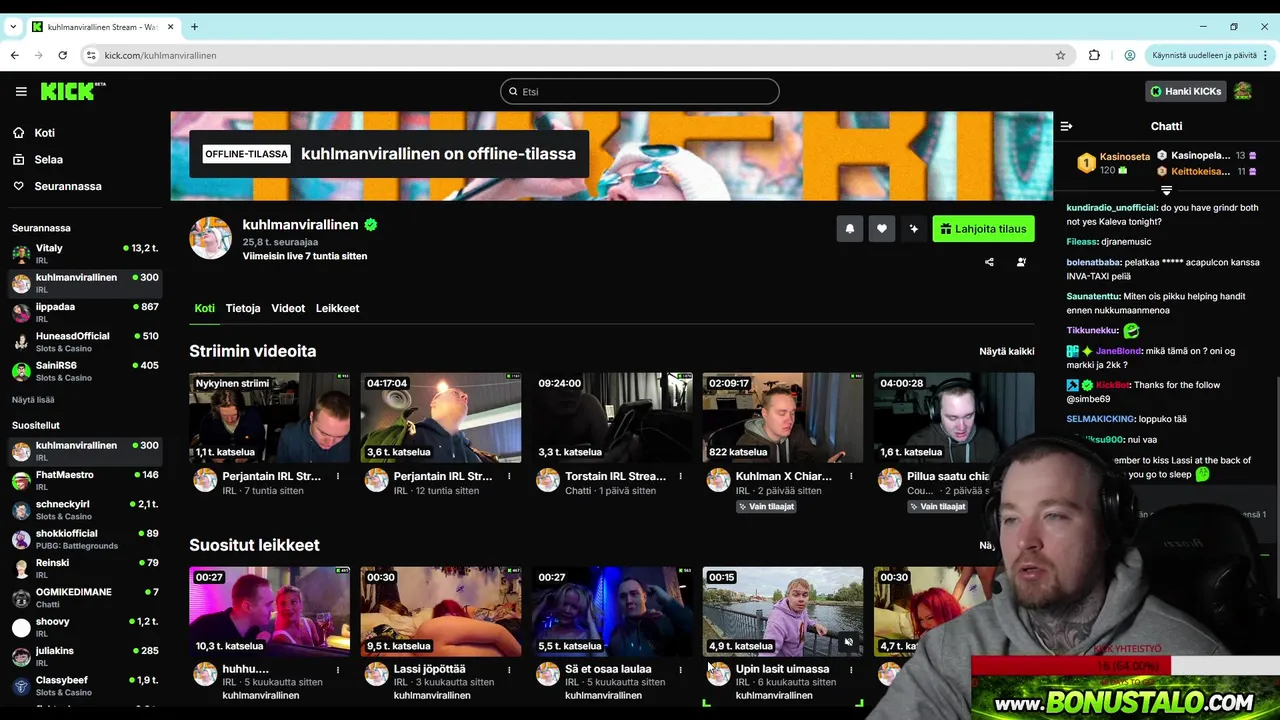Open options for Torstain IRL Stream video
This screenshot has height=720, width=1280.
tap(680, 476)
